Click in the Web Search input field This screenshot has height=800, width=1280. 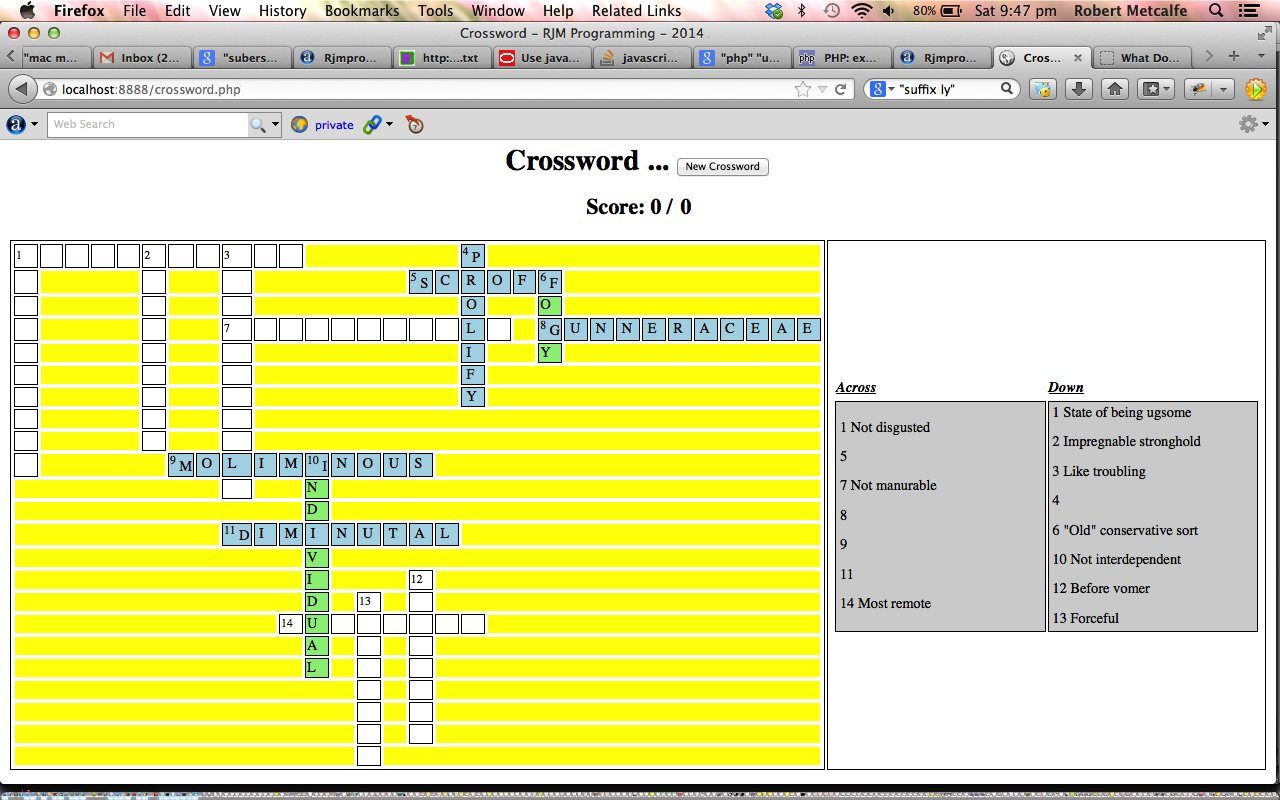(147, 124)
